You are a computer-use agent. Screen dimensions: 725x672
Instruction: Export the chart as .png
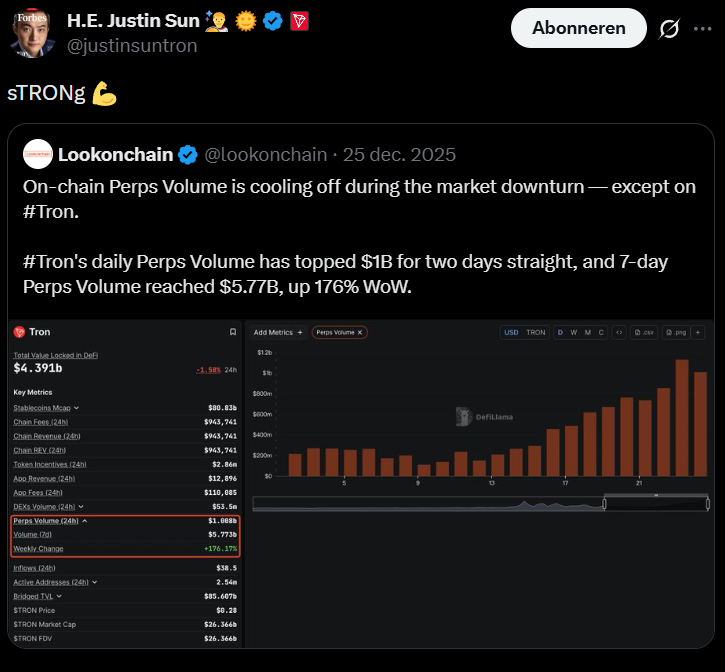tap(675, 332)
